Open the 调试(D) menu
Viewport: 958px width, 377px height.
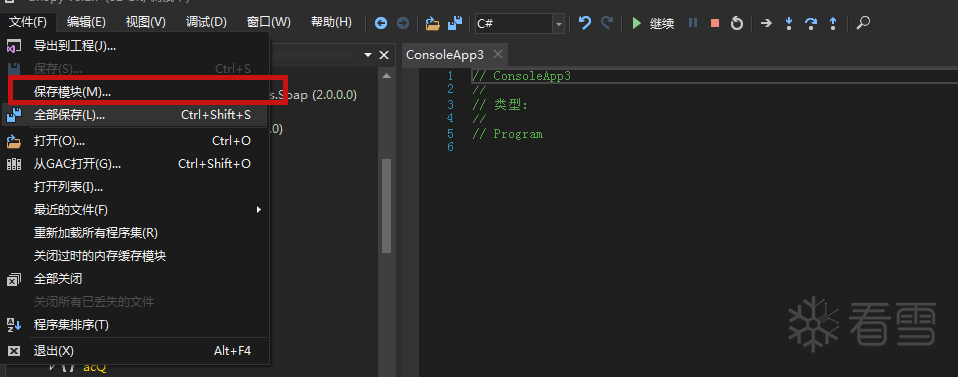pos(206,22)
